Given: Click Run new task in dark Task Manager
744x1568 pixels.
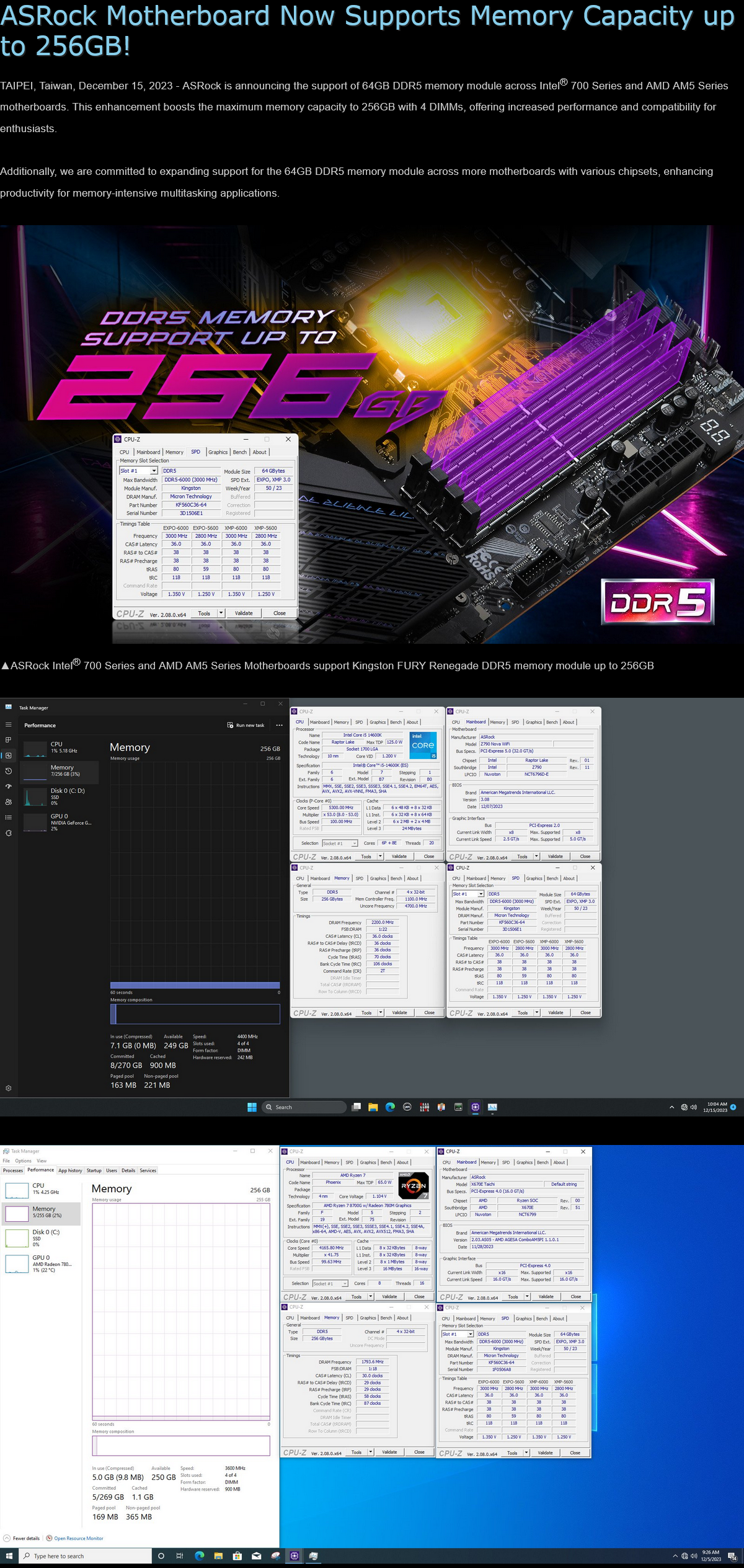Looking at the screenshot, I should coord(246,725).
